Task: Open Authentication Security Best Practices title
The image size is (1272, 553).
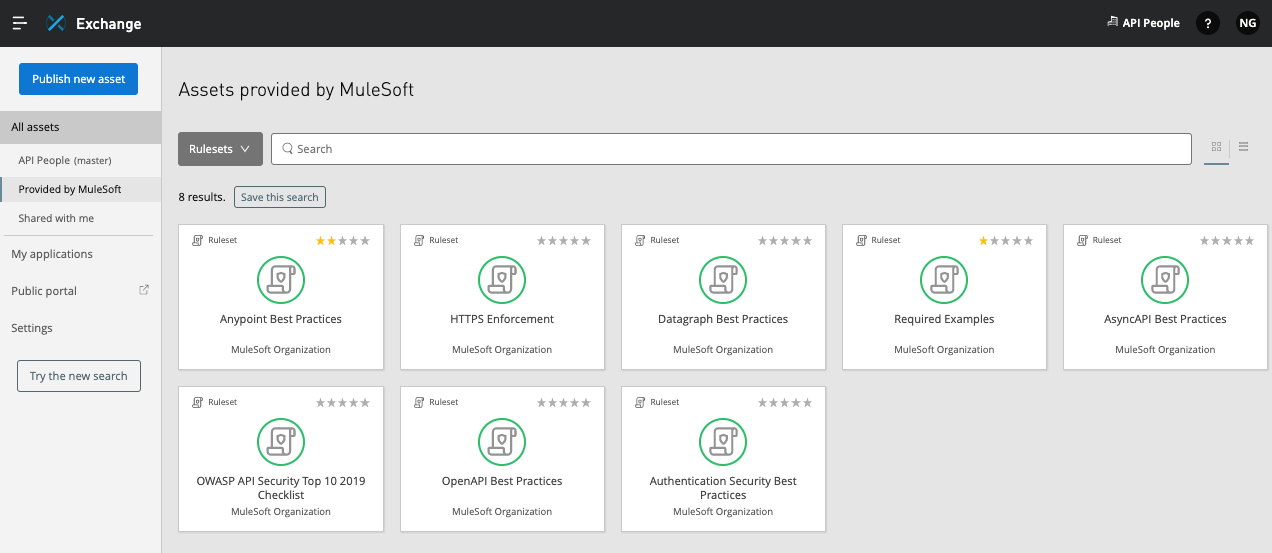Action: 723,488
